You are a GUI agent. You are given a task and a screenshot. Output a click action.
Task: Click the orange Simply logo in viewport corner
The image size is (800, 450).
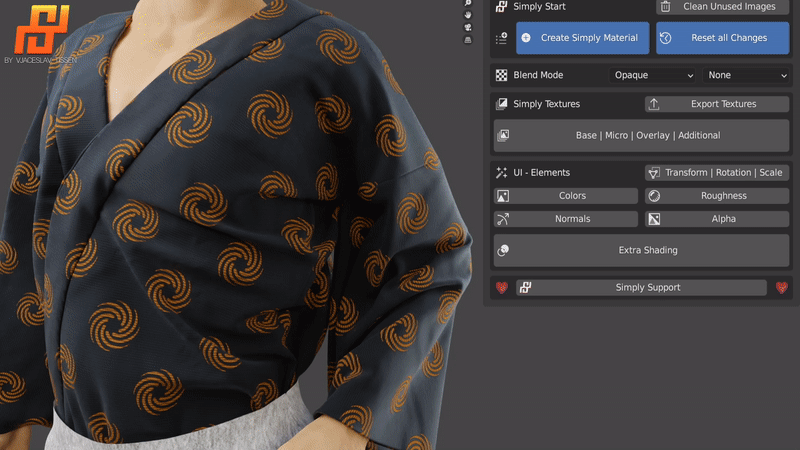point(38,30)
